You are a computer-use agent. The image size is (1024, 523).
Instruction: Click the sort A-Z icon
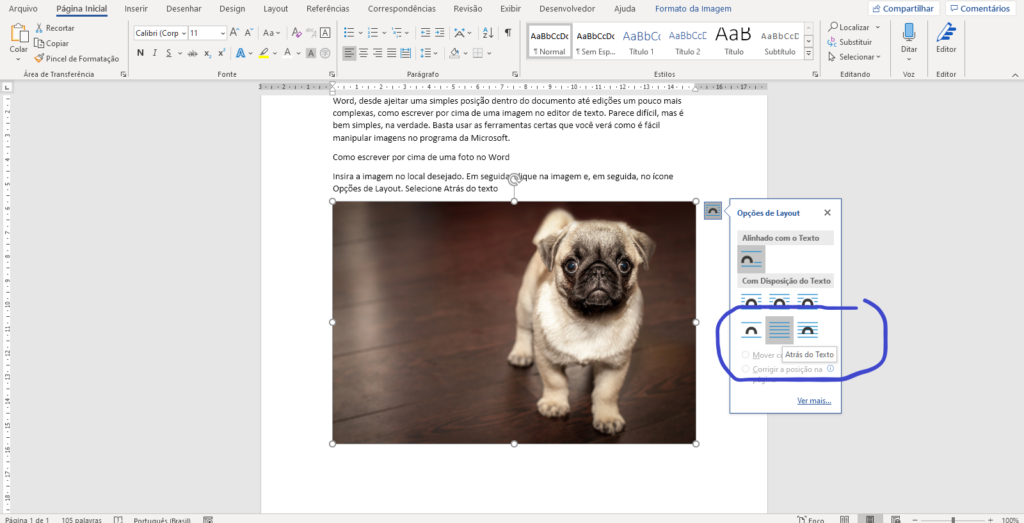click(x=488, y=32)
